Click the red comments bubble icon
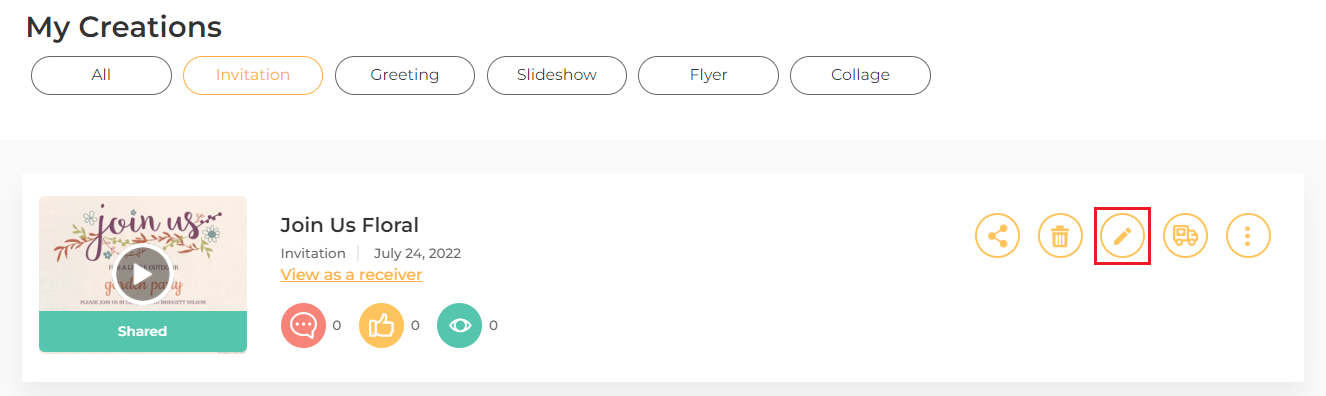The height and width of the screenshot is (396, 1326). (303, 325)
